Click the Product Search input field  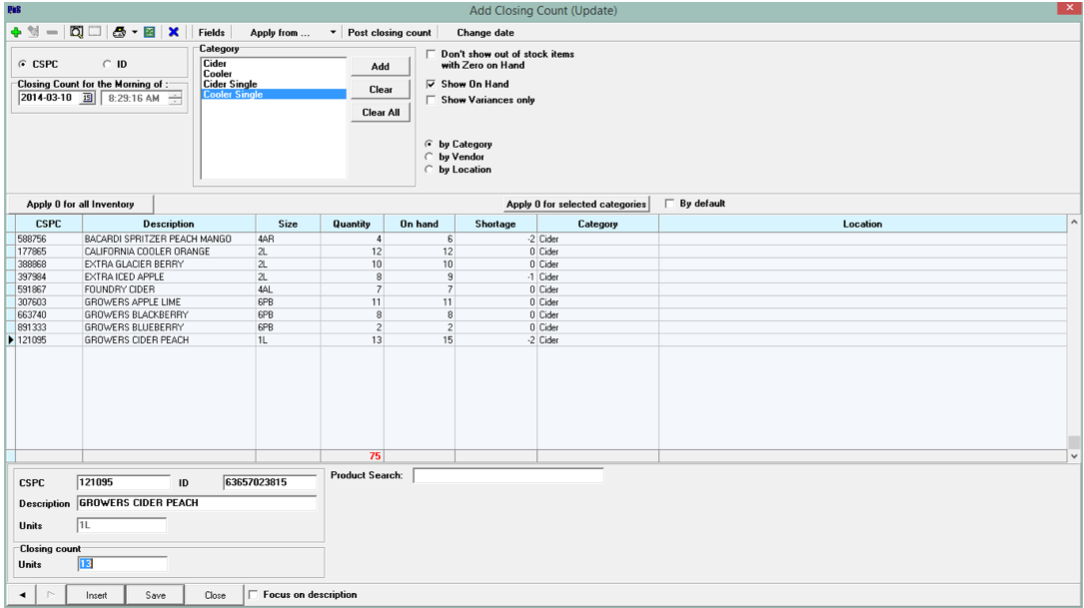pyautogui.click(x=508, y=475)
